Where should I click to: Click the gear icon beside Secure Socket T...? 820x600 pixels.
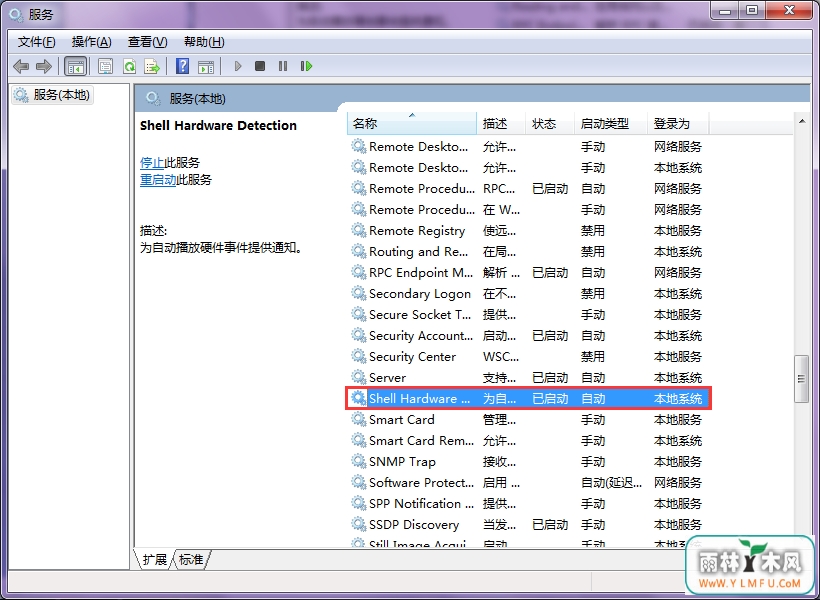pos(358,314)
